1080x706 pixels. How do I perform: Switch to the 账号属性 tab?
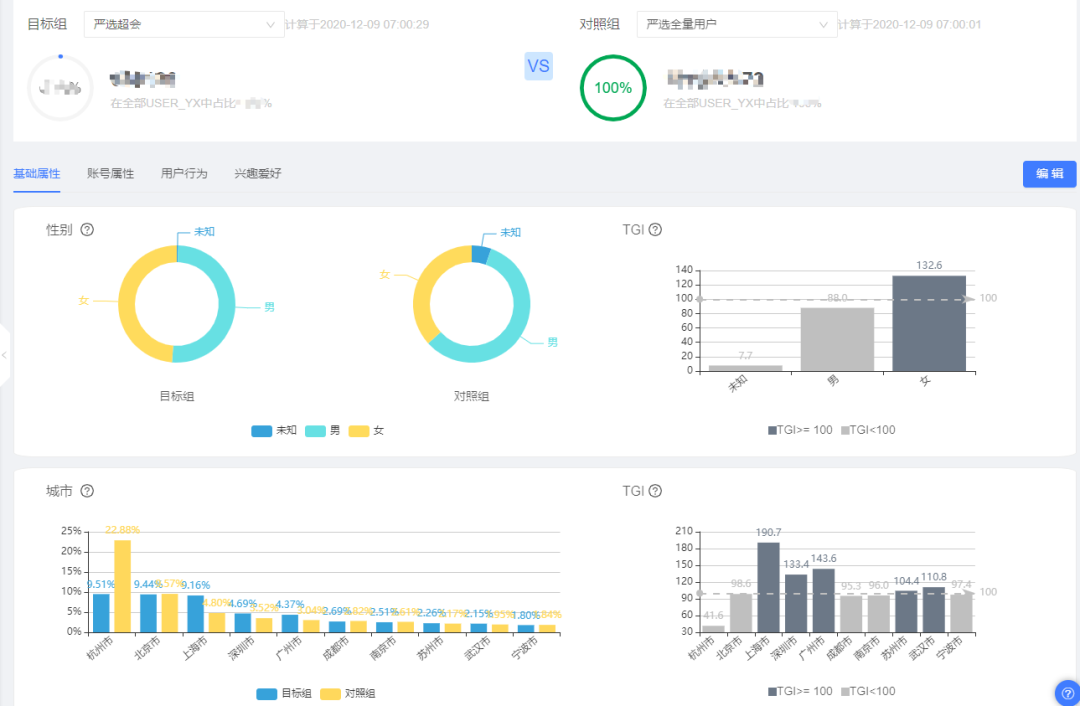pyautogui.click(x=110, y=174)
